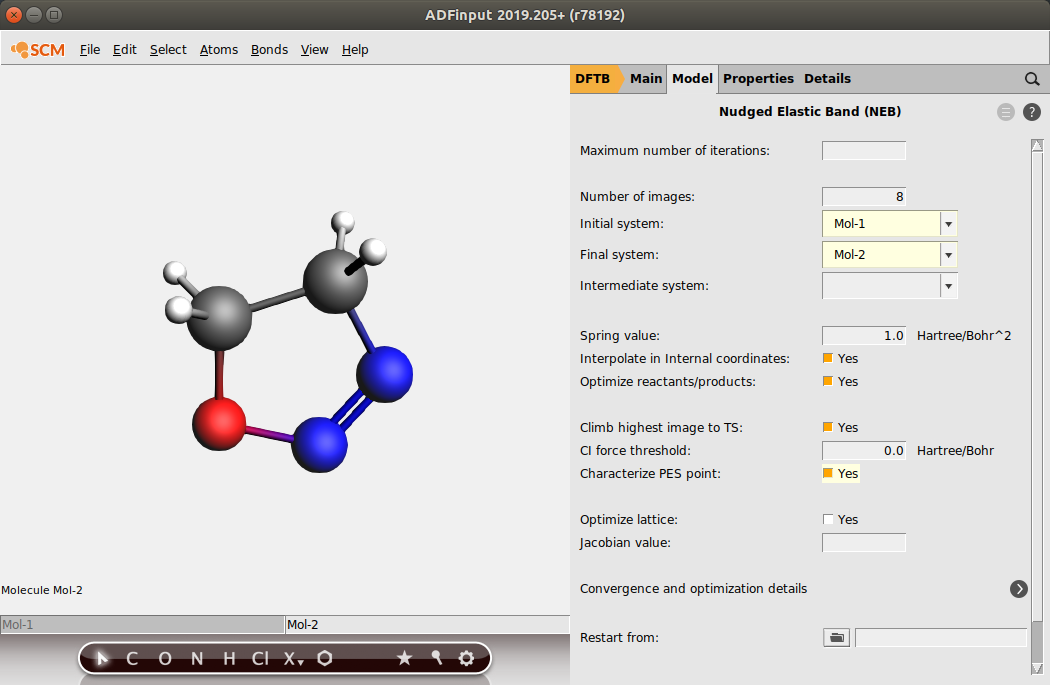Minimize the ADFinput window
1050x685 pixels.
pos(34,15)
